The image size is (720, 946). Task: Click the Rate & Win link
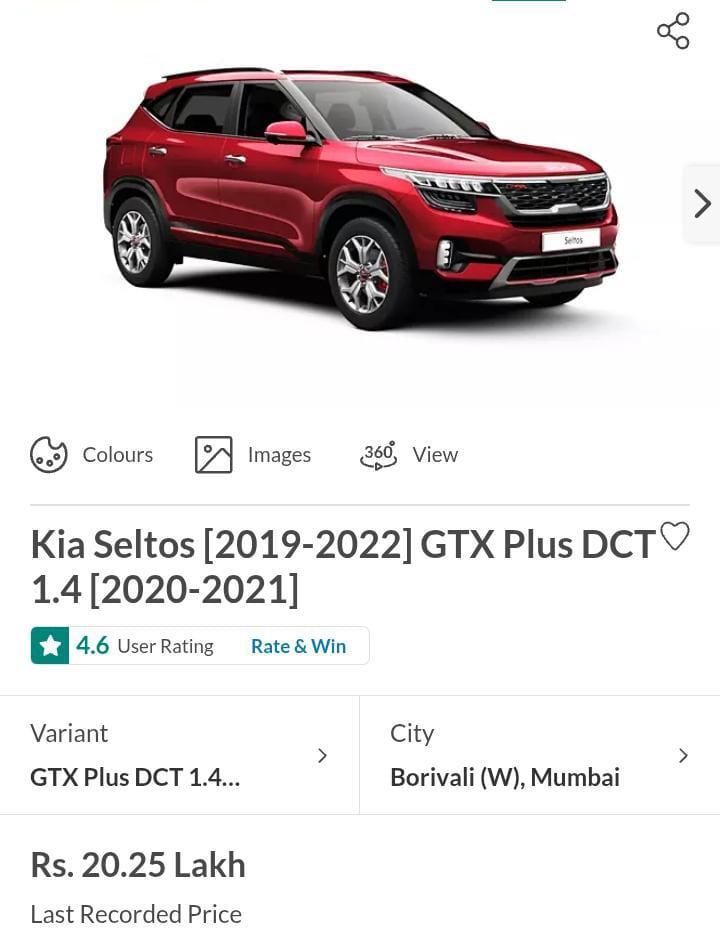298,646
